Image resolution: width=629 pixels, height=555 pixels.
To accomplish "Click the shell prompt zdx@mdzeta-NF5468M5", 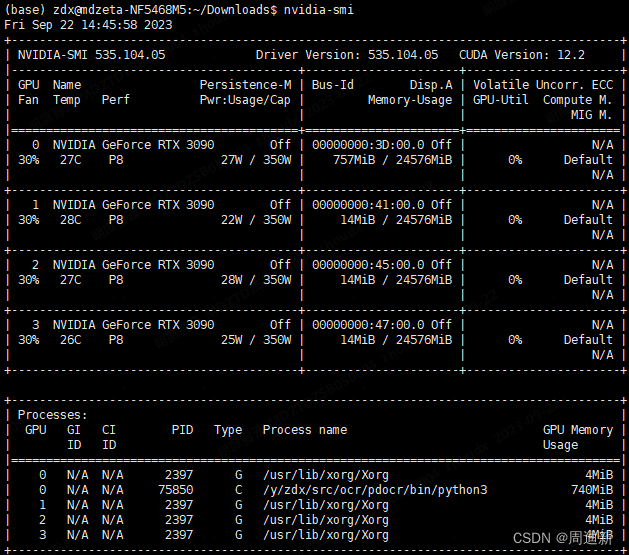I will point(120,10).
